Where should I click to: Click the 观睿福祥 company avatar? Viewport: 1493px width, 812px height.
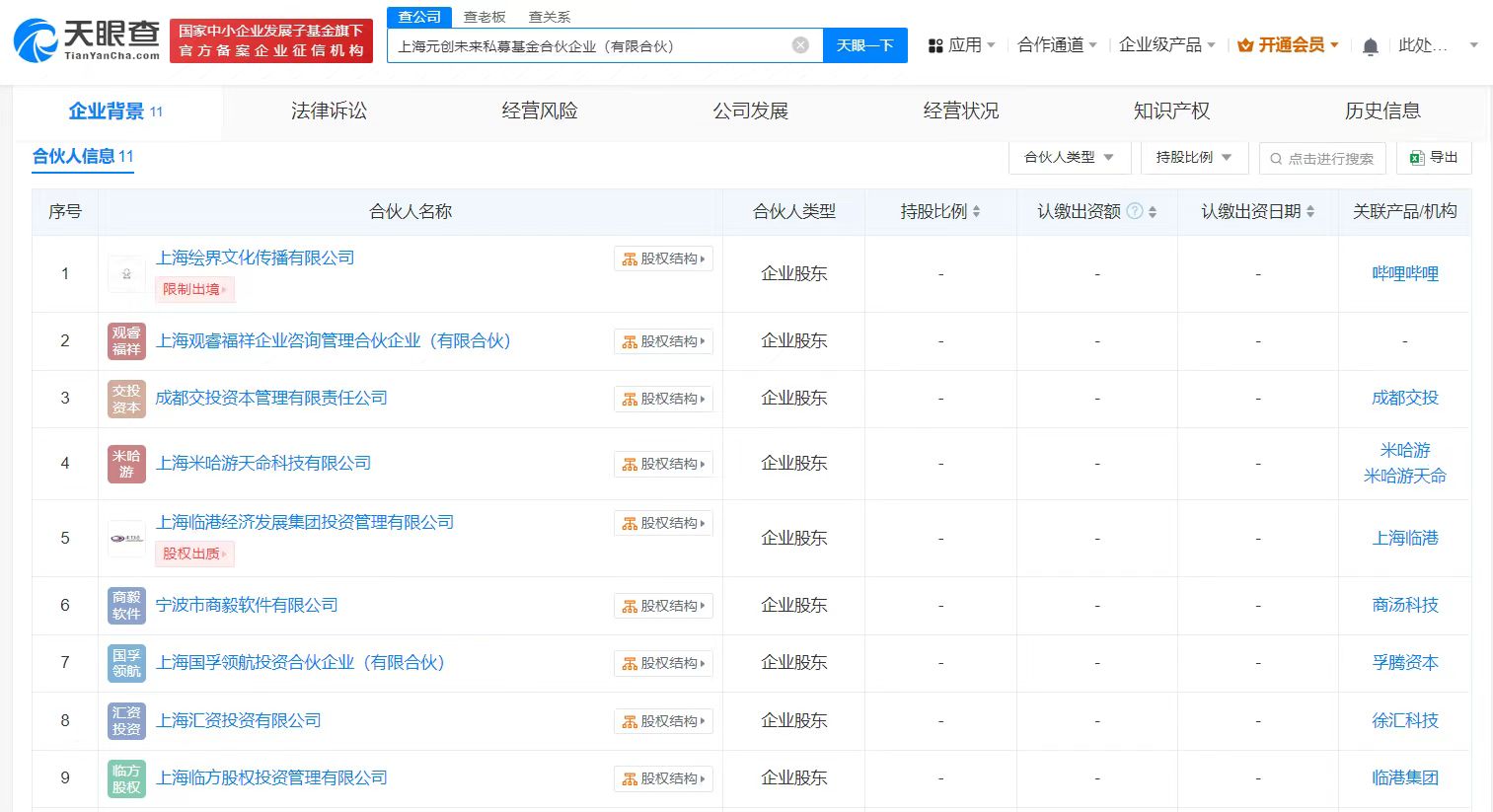(x=126, y=341)
